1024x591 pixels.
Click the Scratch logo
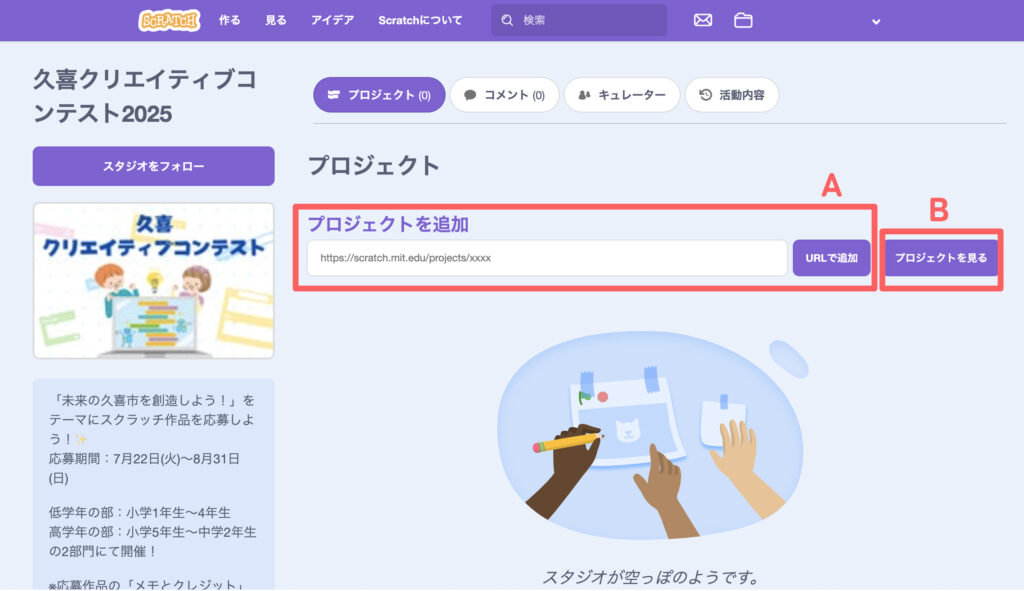[x=169, y=20]
